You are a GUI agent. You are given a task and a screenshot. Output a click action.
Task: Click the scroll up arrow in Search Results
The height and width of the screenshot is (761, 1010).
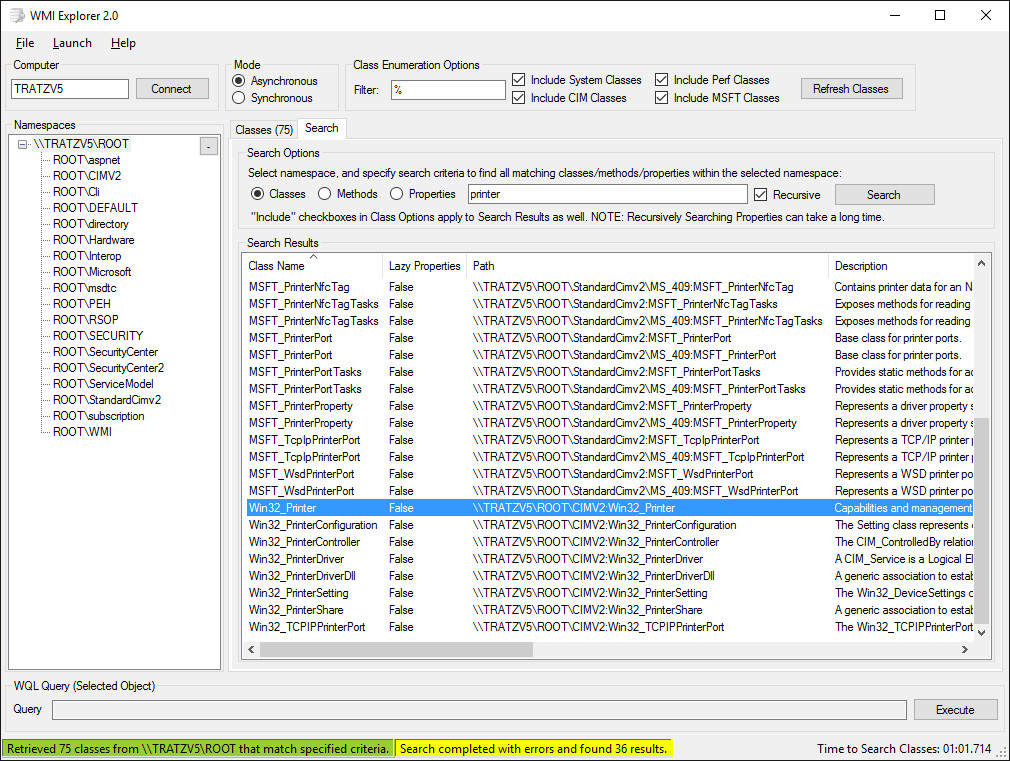pos(981,263)
